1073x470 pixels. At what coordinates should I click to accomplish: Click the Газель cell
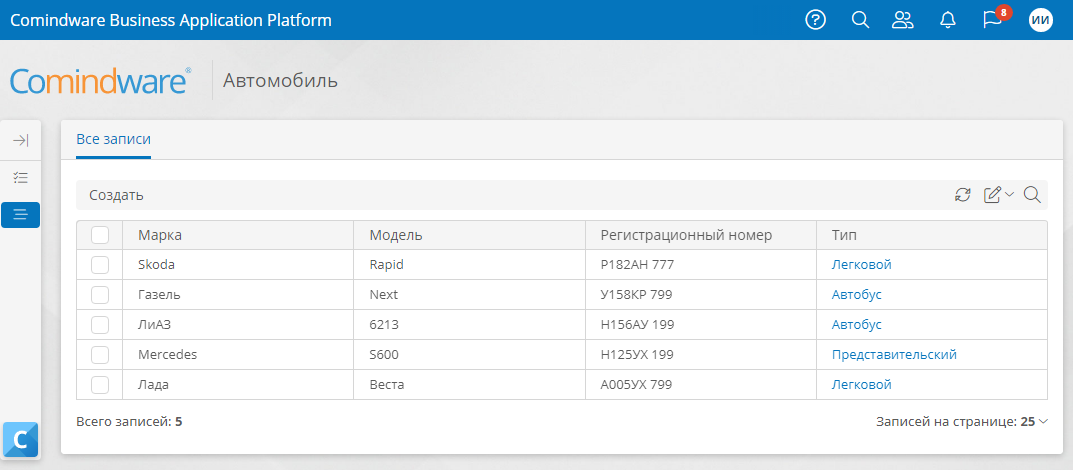pyautogui.click(x=238, y=295)
